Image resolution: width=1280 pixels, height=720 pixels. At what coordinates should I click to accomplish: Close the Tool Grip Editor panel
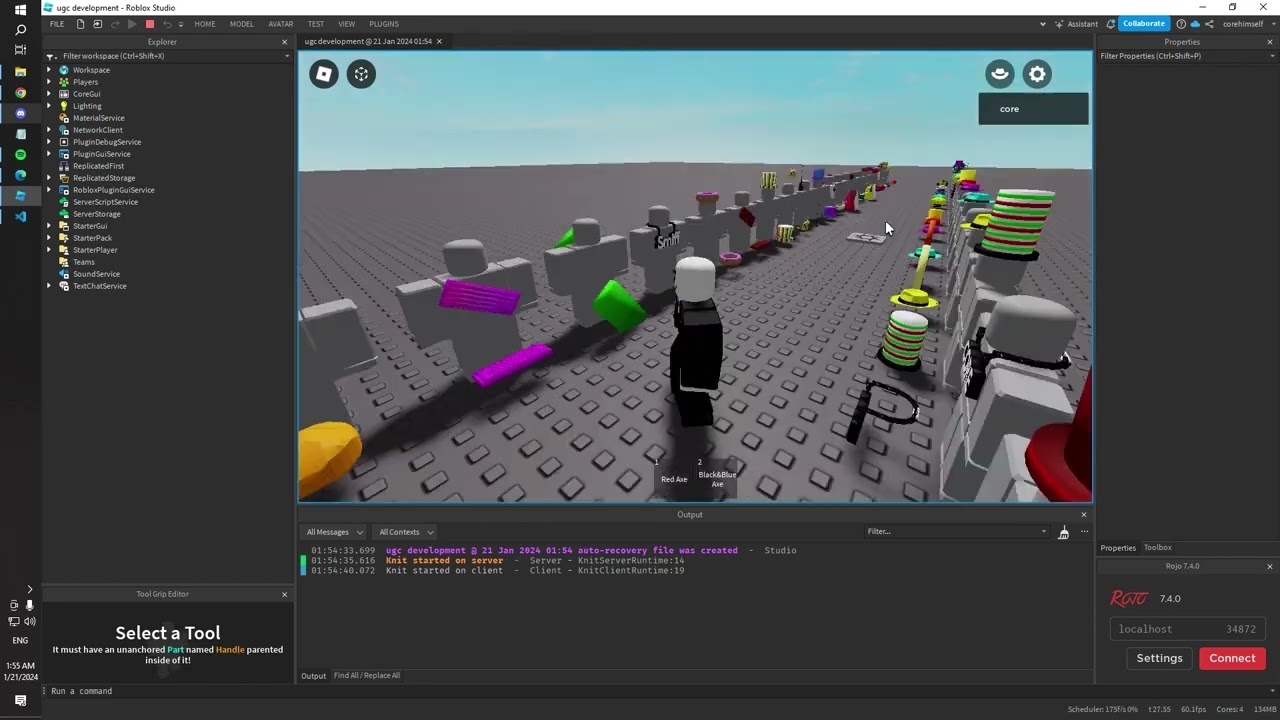(284, 594)
